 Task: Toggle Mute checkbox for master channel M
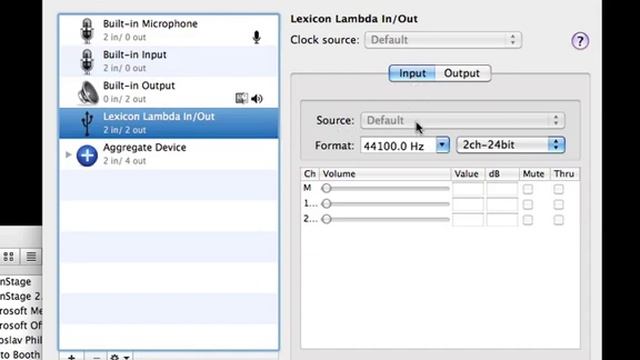(x=528, y=189)
